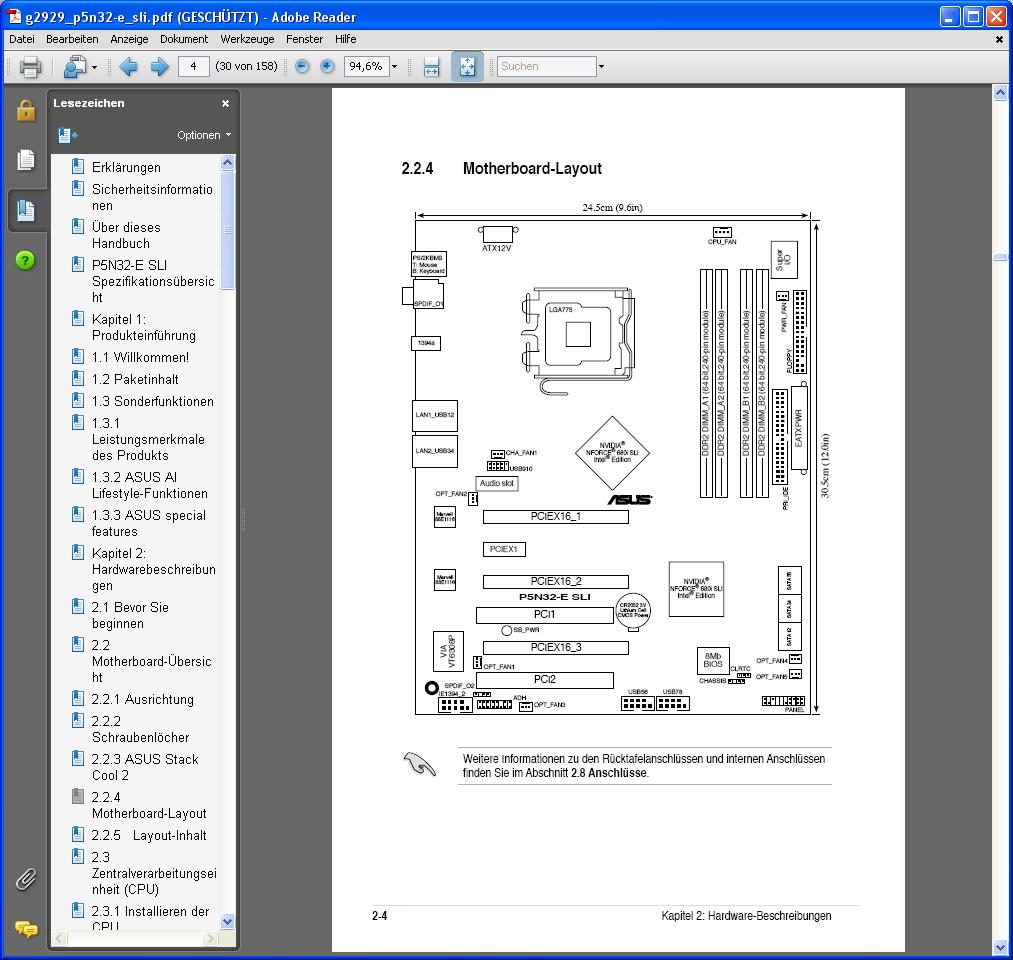Image resolution: width=1013 pixels, height=960 pixels.
Task: Open 1.3.1 Leistungsmerkmale des Produkts bookmark
Action: (x=148, y=439)
